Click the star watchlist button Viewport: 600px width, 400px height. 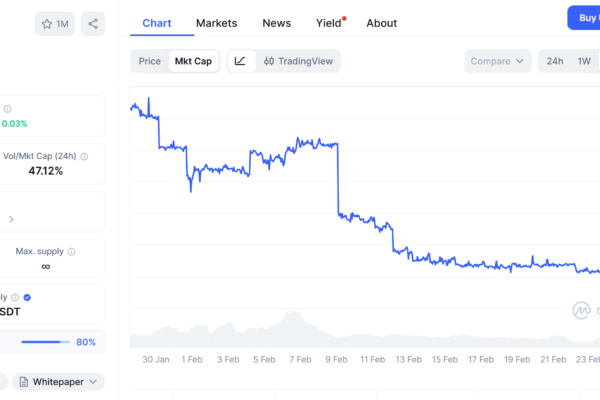pyautogui.click(x=54, y=23)
